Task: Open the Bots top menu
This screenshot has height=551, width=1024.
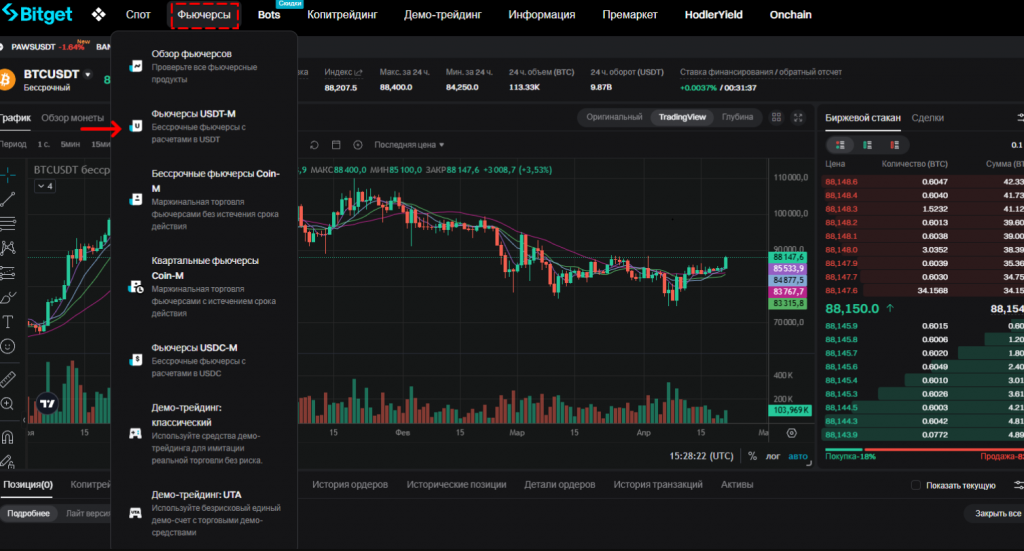Action: [268, 14]
